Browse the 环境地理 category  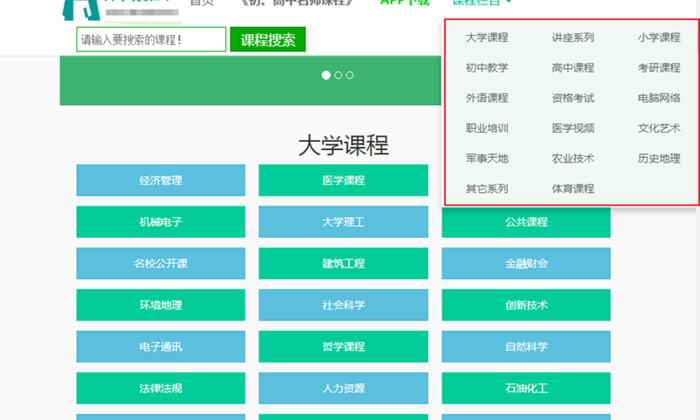[x=161, y=305]
